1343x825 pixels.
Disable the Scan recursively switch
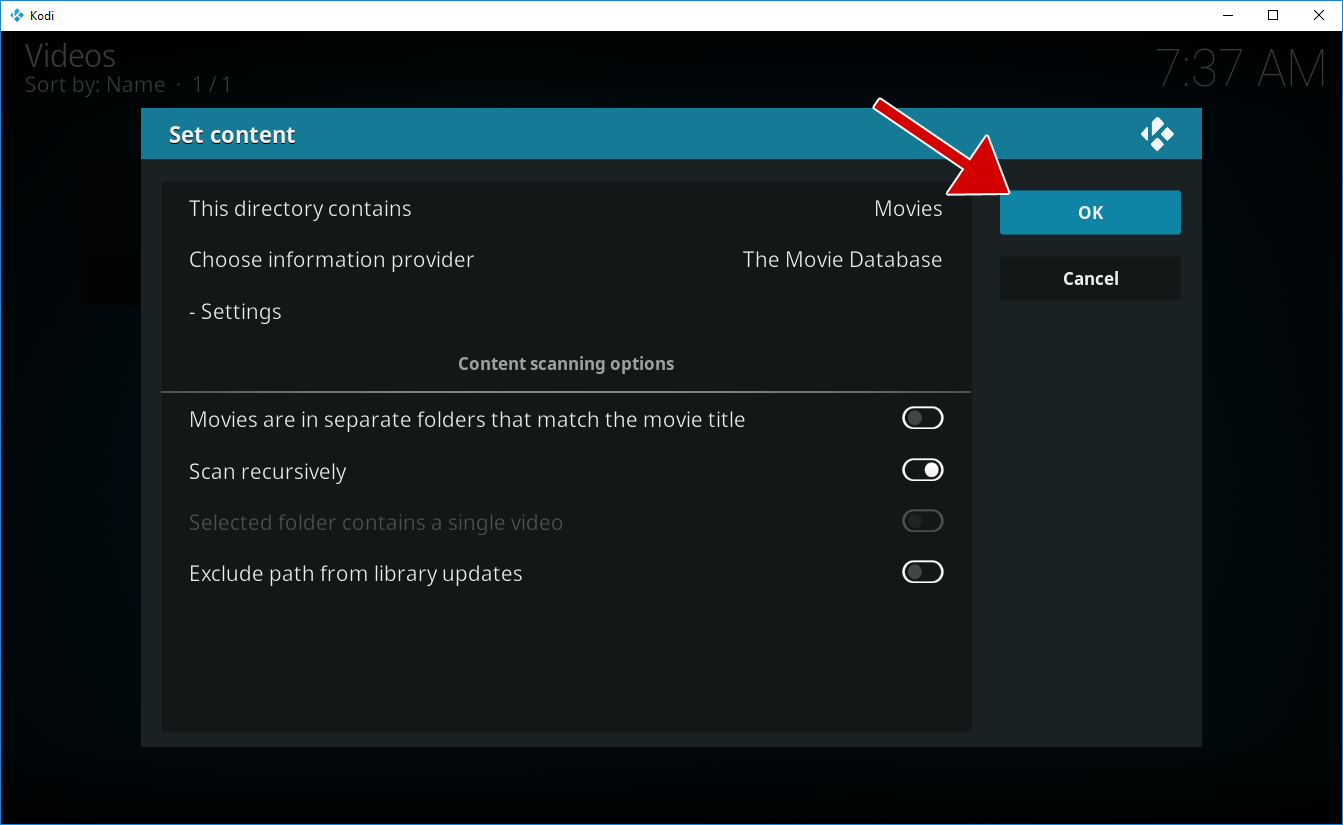[x=922, y=470]
